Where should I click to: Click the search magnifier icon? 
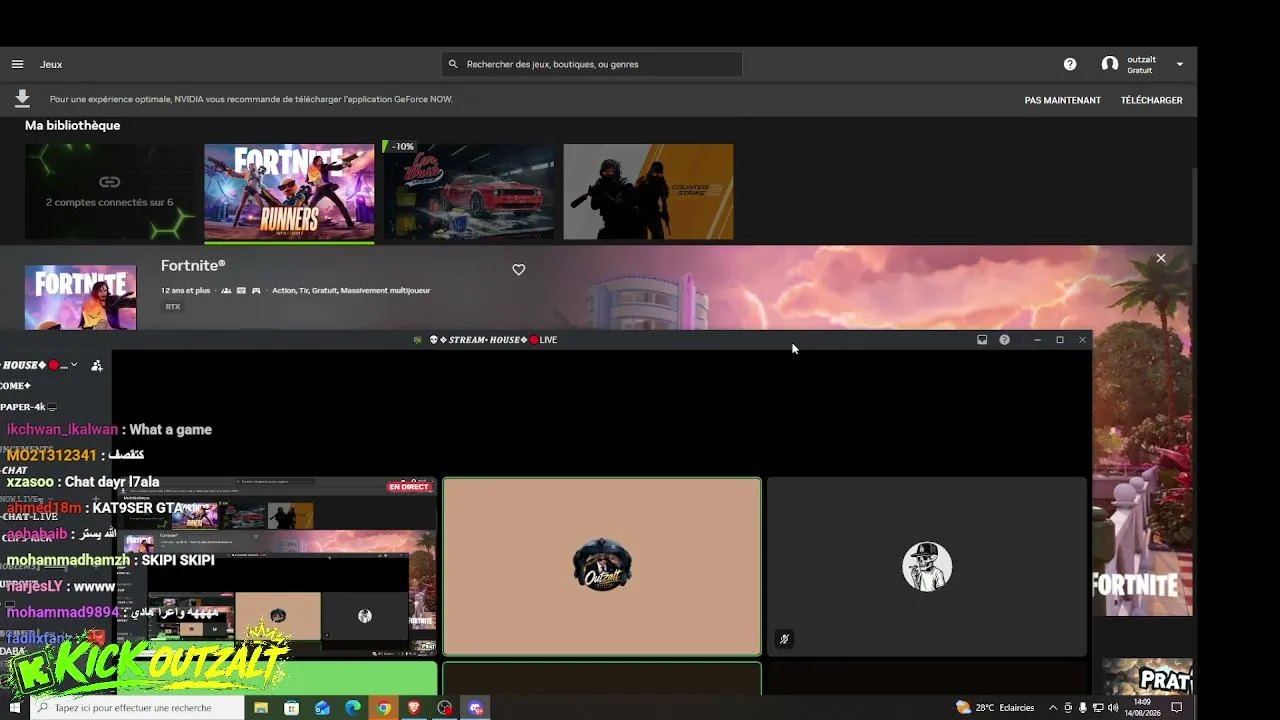click(453, 64)
